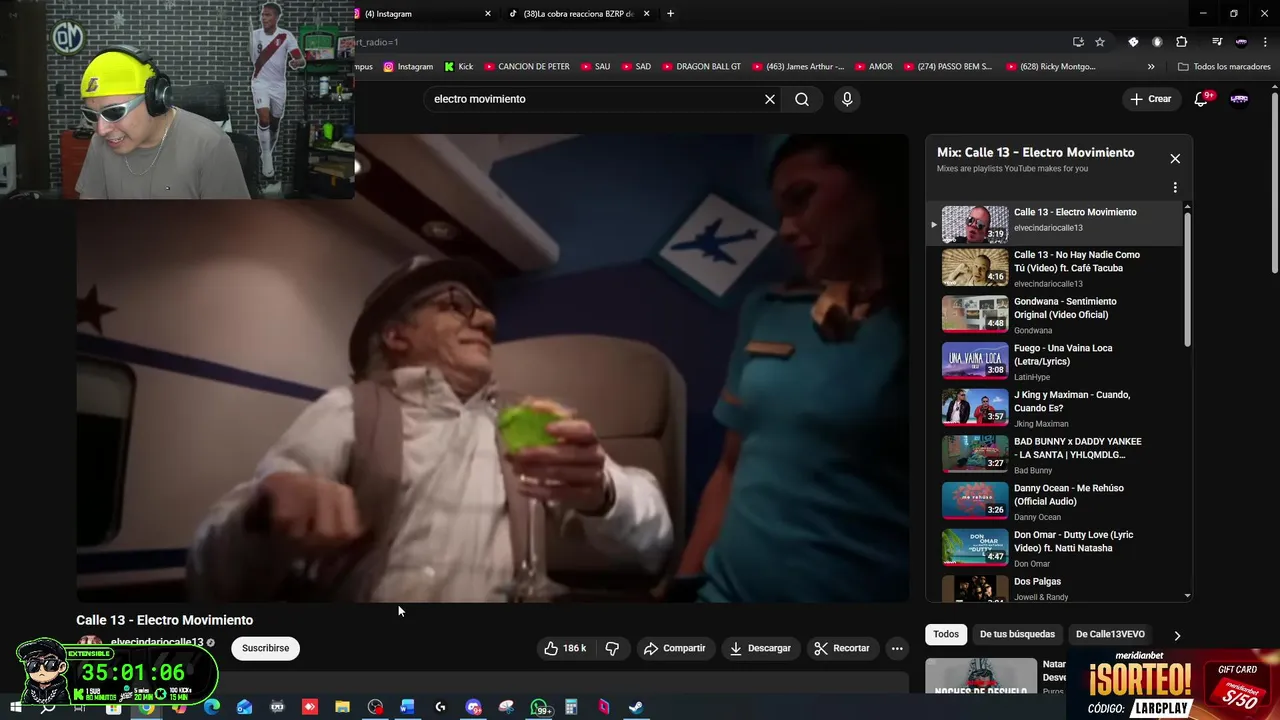Dislike the video with thumbs down
Screen dimensions: 1280x720
click(x=612, y=648)
